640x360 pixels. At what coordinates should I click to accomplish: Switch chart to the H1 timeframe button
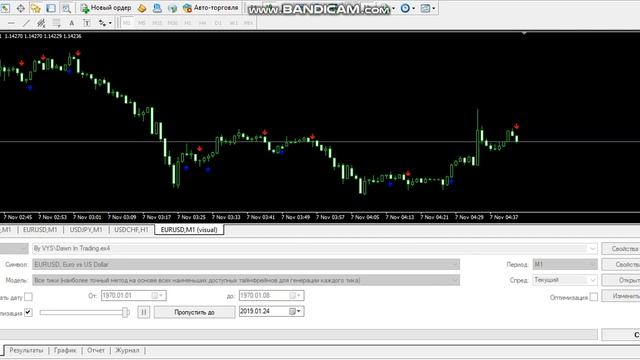click(x=188, y=23)
